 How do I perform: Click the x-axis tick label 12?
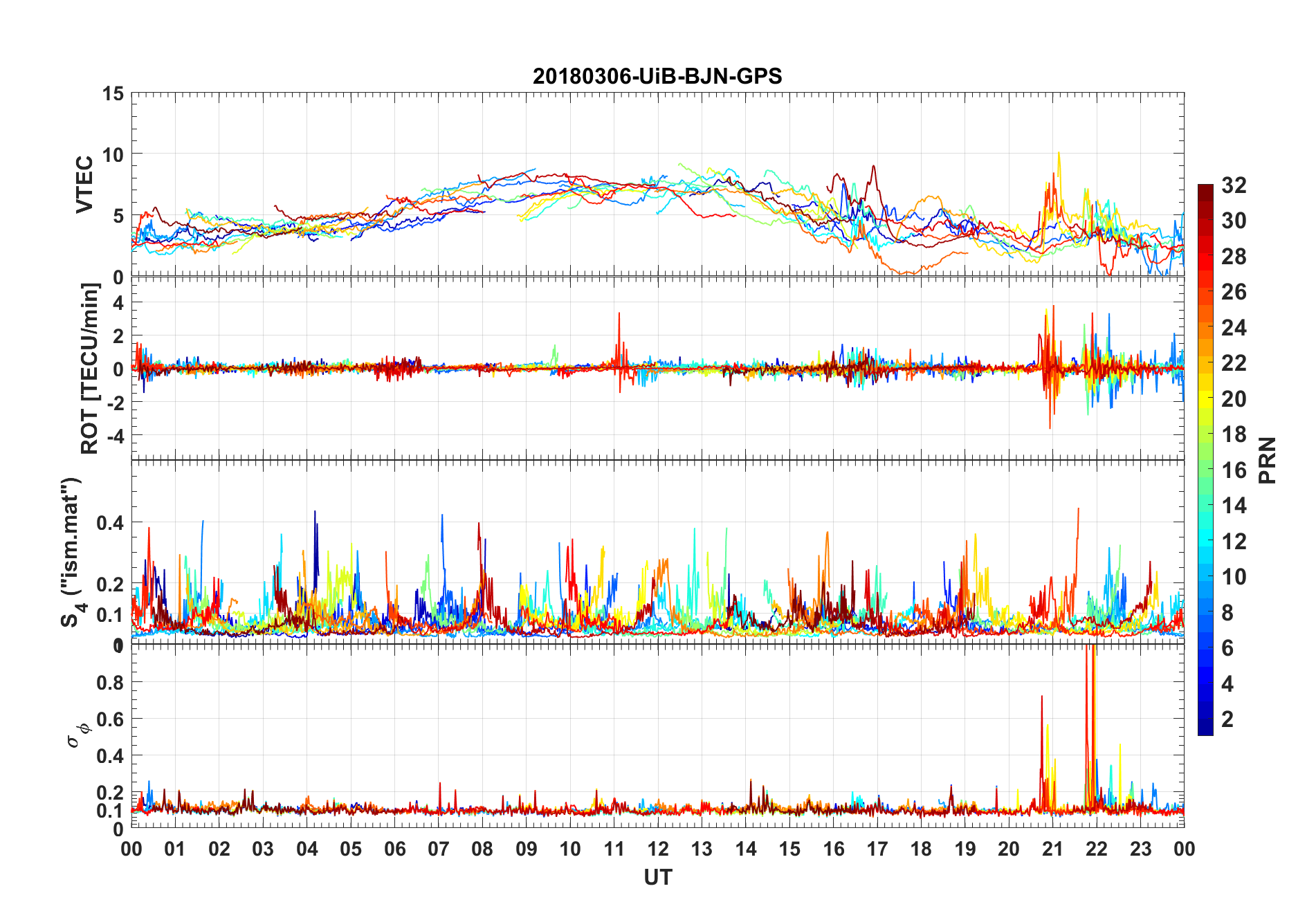coord(658,849)
